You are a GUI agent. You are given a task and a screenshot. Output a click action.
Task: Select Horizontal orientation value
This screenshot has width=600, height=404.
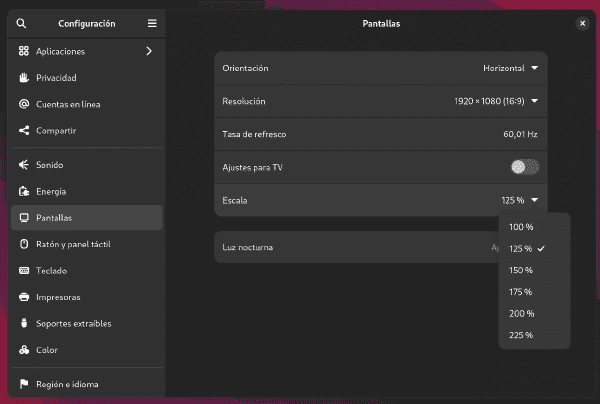coord(504,68)
